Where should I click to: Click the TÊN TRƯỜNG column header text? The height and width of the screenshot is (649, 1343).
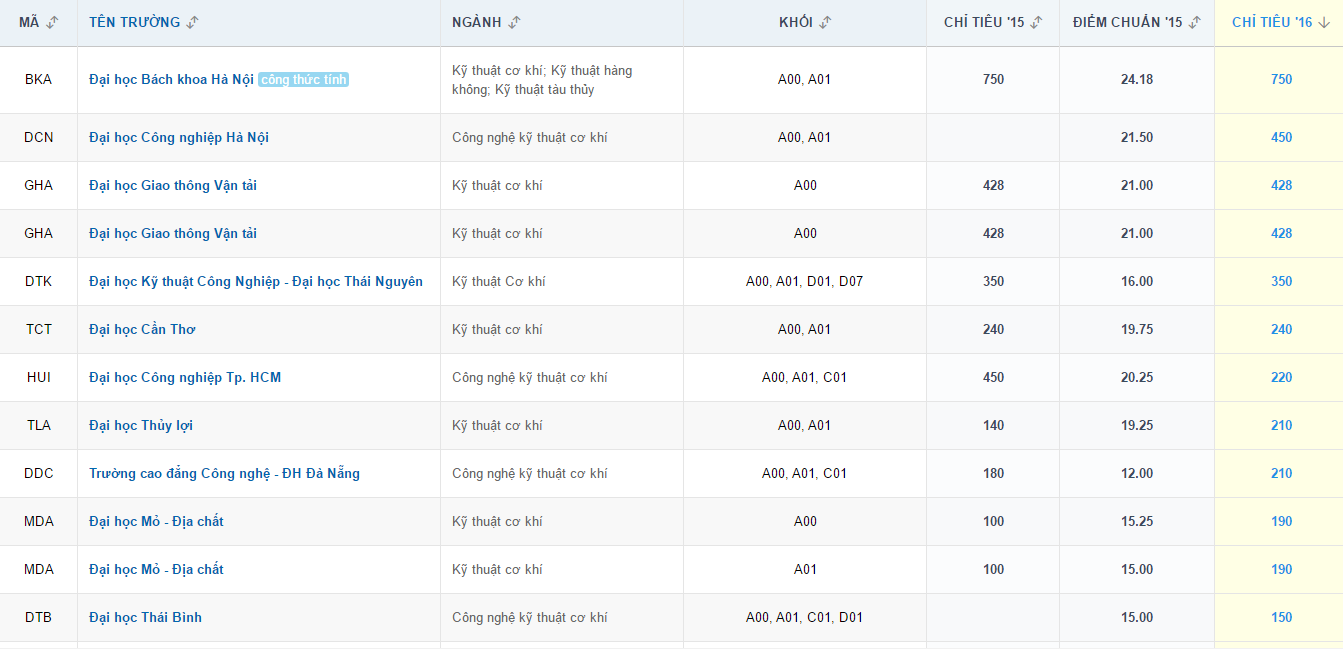[x=135, y=23]
